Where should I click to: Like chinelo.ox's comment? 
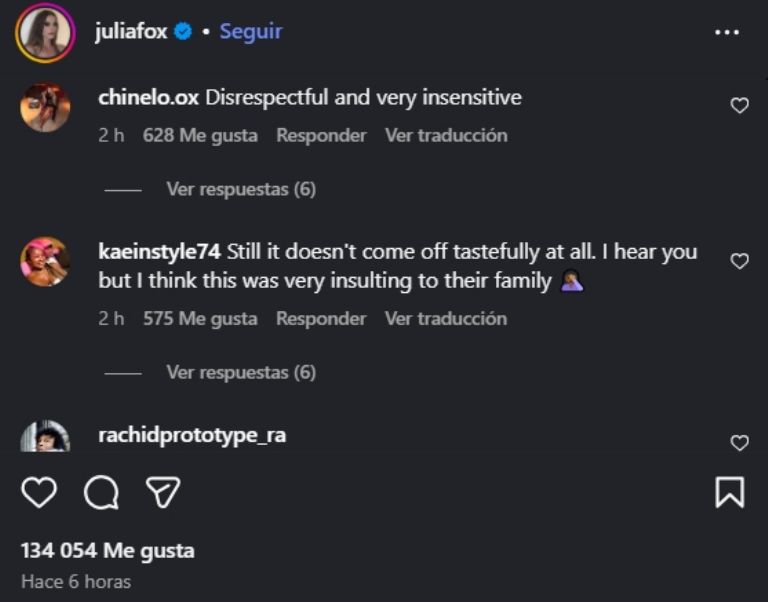point(739,105)
